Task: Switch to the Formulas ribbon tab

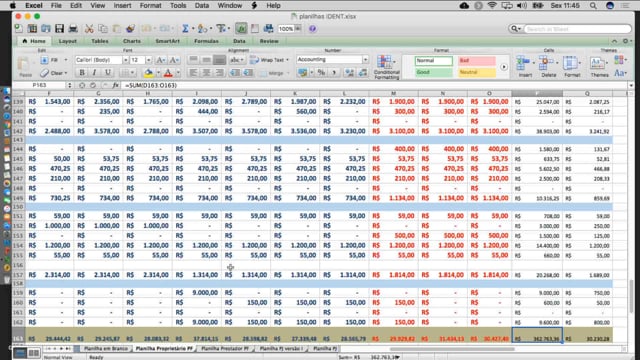Action: tap(206, 41)
